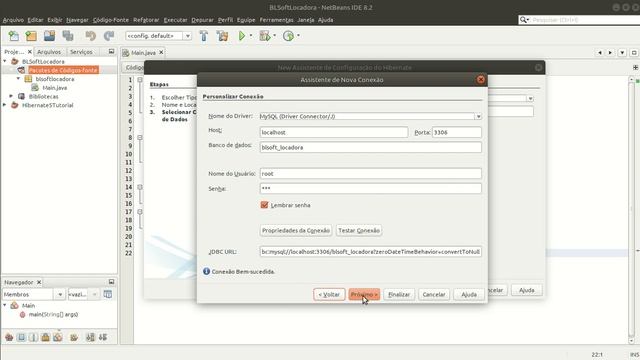Click the Redo toolbar icon
Screen dimensions: 640x360
click(109, 36)
